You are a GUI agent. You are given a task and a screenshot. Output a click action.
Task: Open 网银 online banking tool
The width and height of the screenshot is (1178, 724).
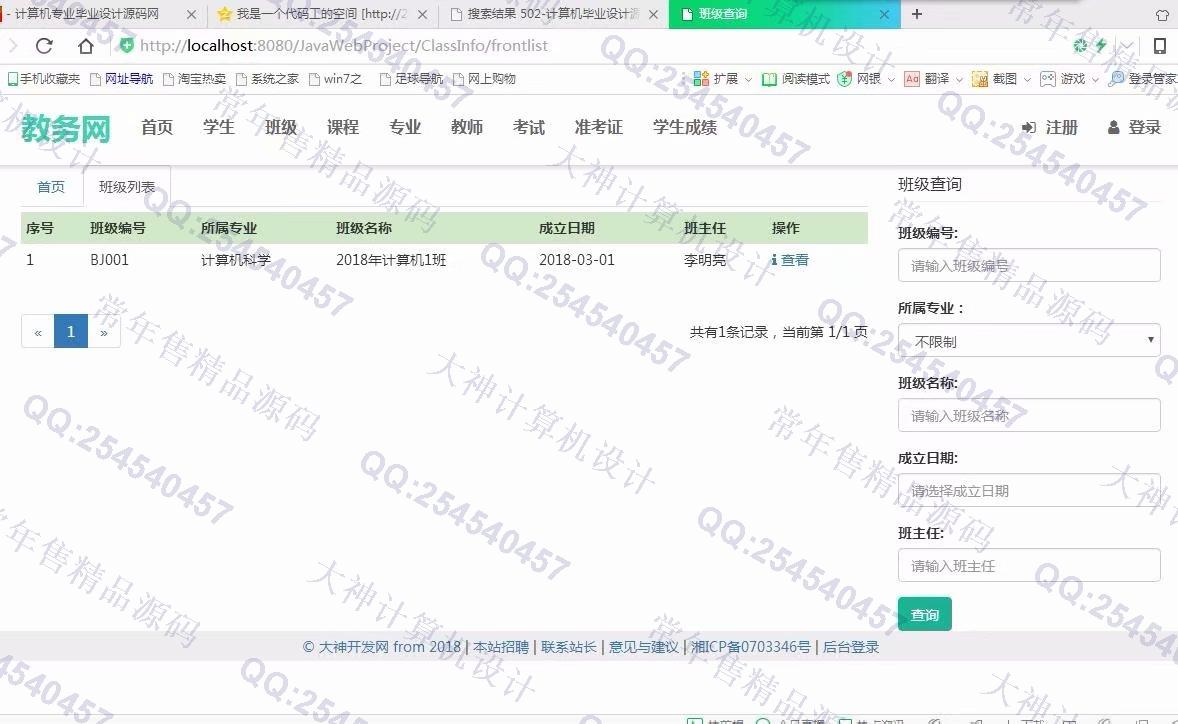click(859, 79)
